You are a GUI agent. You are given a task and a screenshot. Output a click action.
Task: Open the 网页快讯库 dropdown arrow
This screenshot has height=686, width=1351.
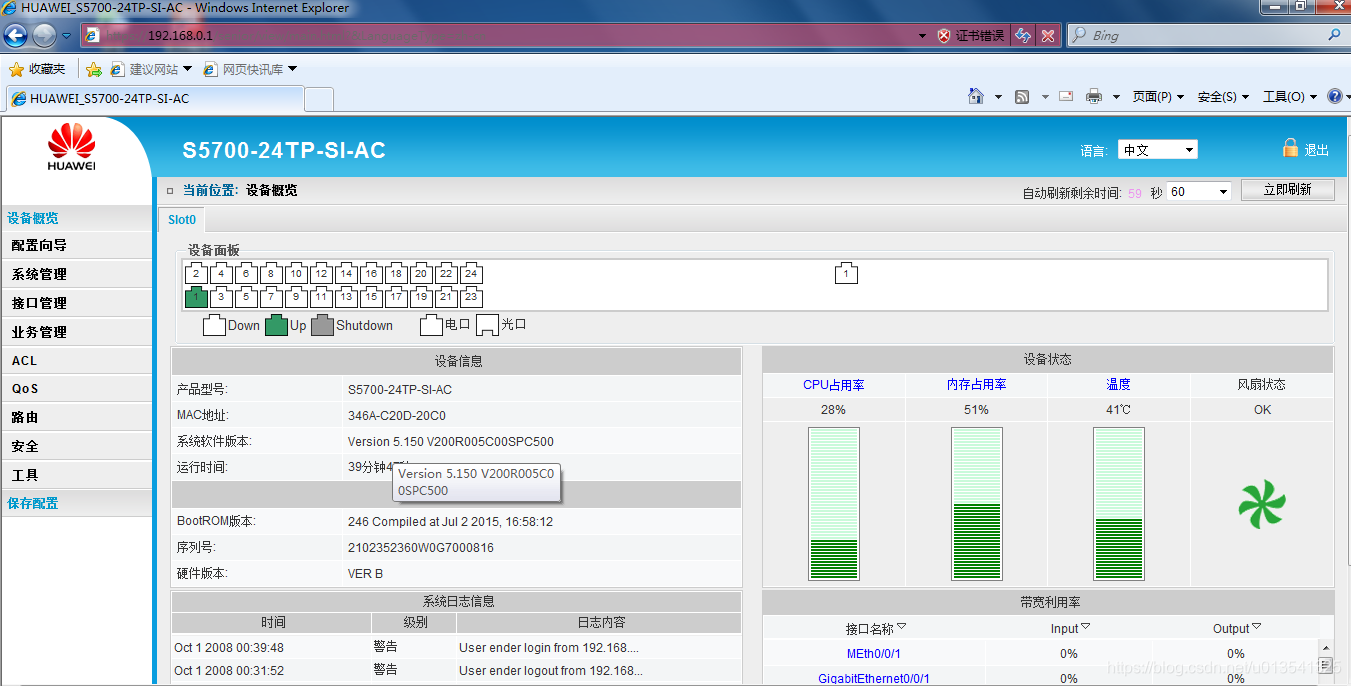pyautogui.click(x=292, y=69)
